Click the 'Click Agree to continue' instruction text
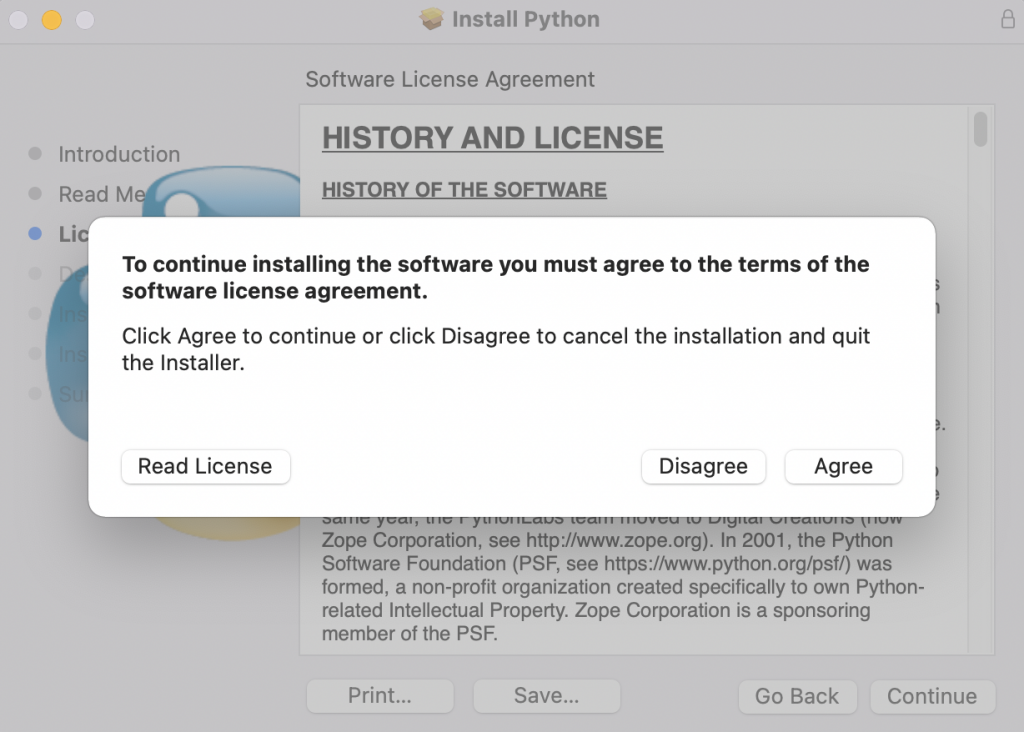 [496, 349]
